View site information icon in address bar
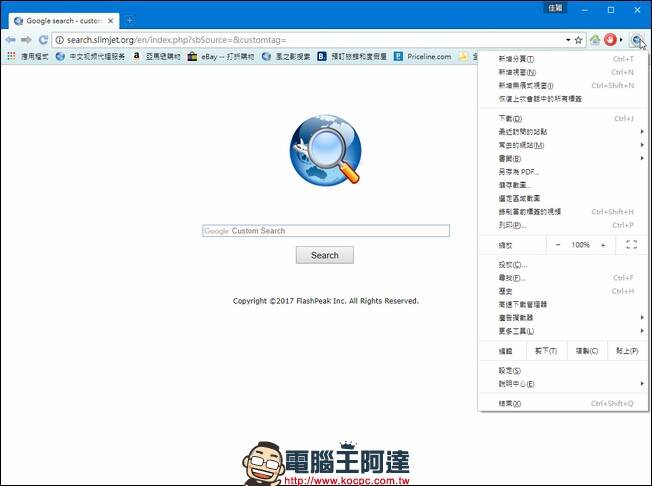 (x=59, y=40)
